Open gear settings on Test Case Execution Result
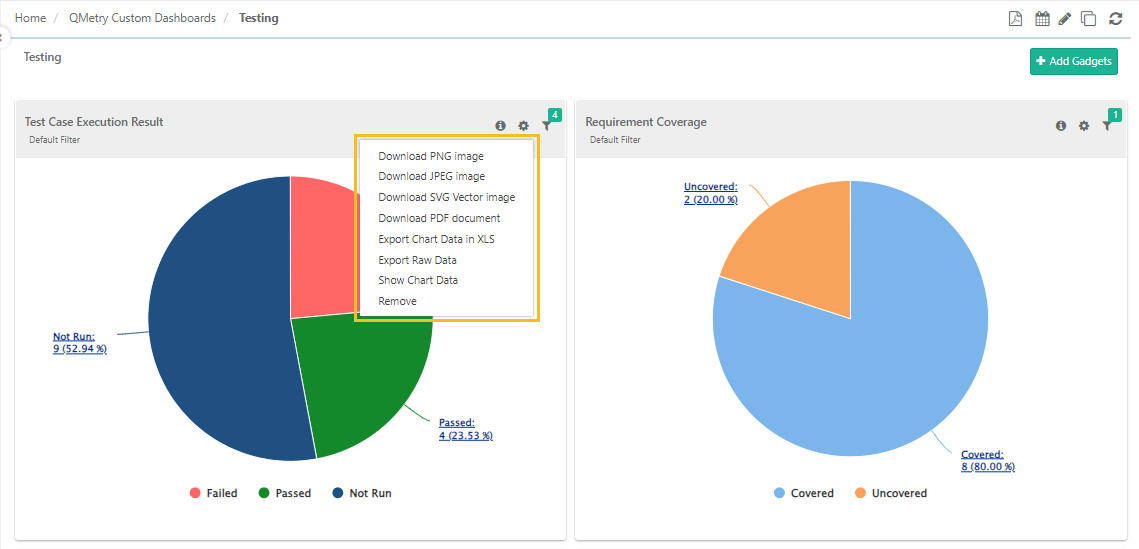 pos(523,126)
